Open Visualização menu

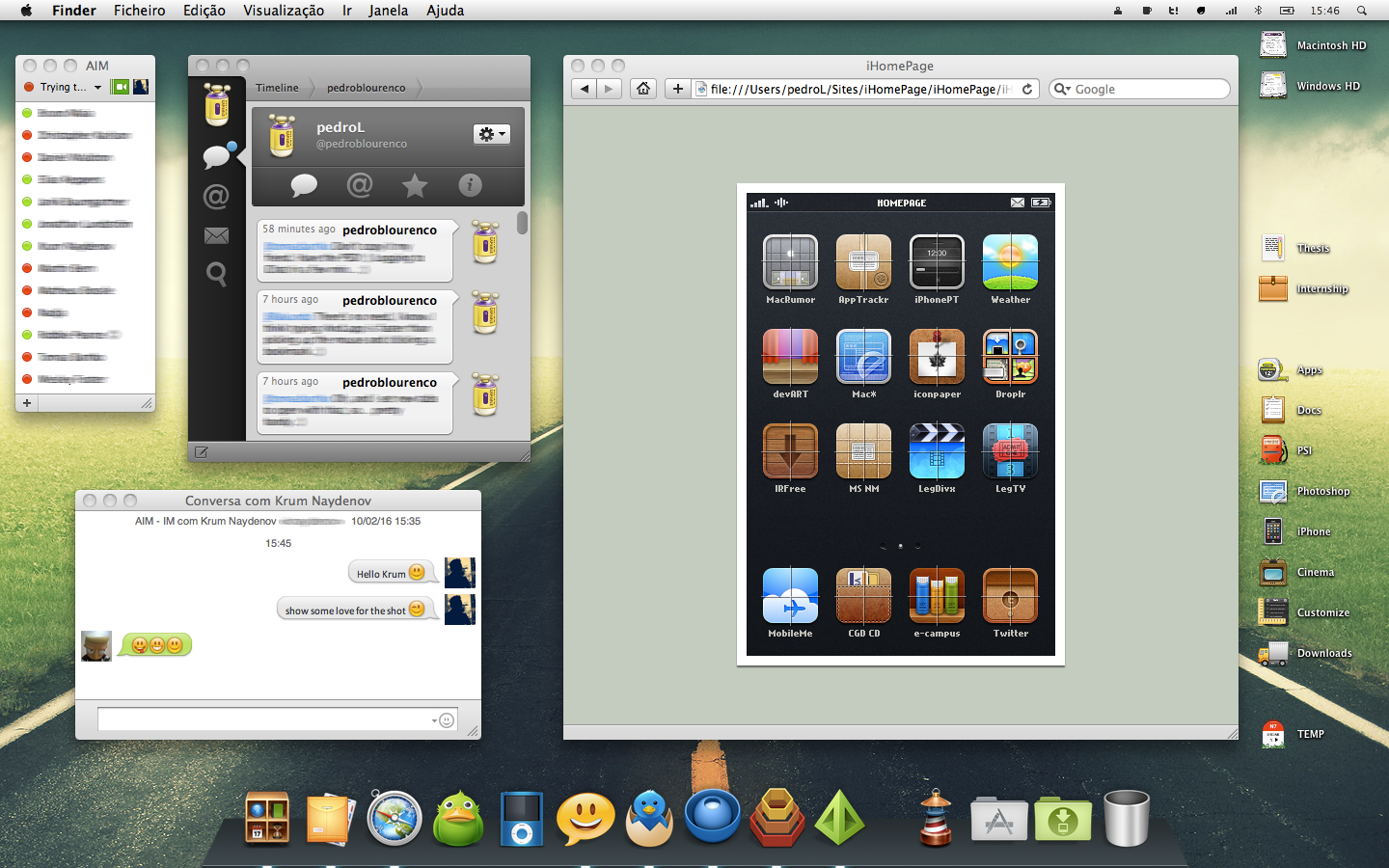point(284,11)
